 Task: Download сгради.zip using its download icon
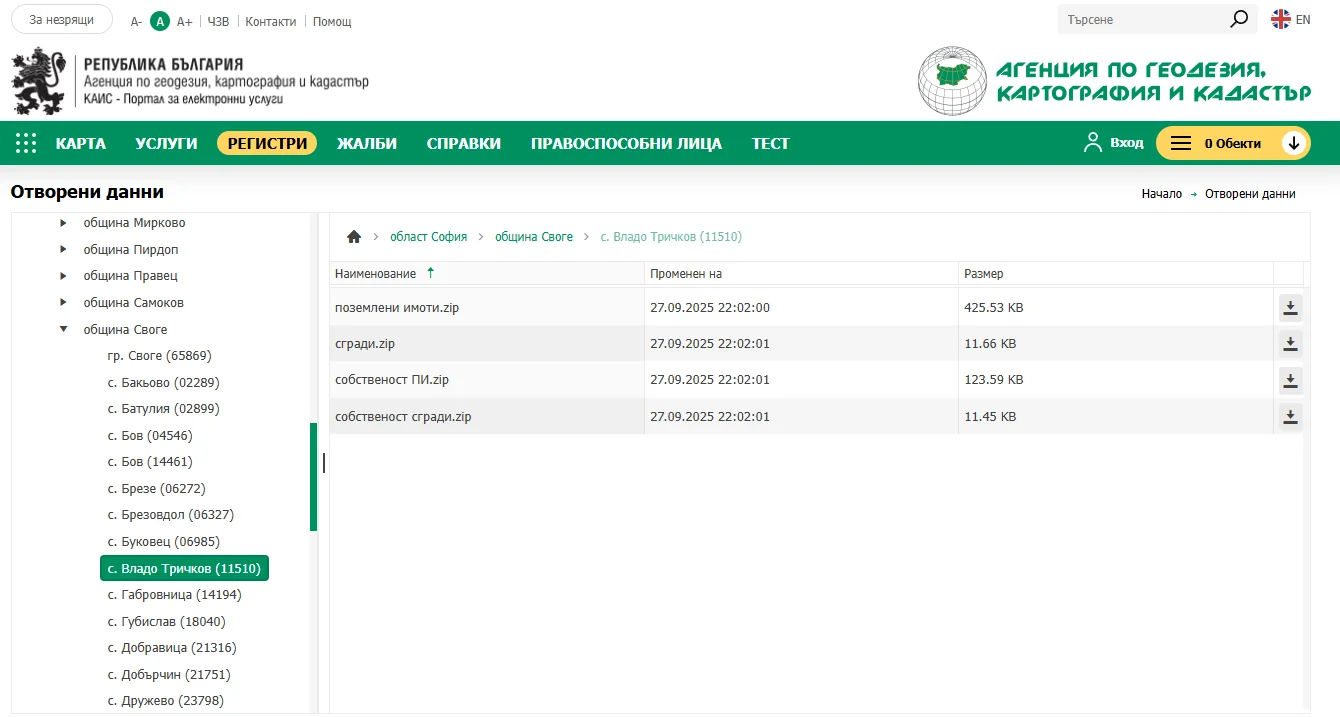point(1290,344)
